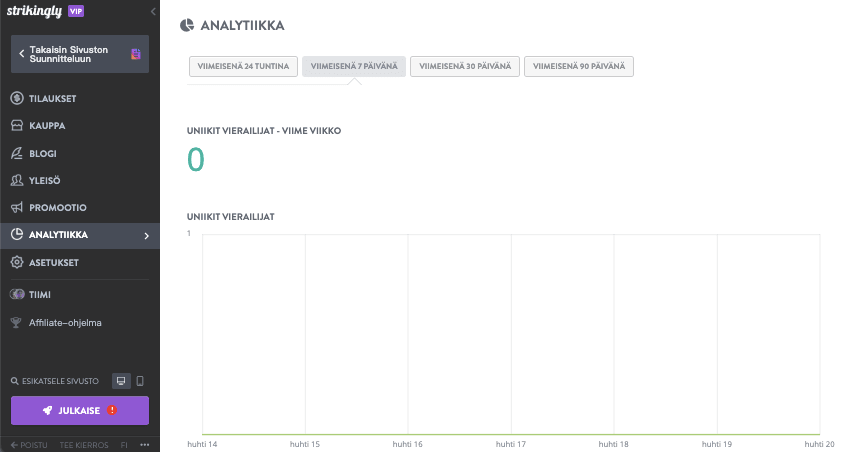Click the Tilaukset dollar icon
861x452 pixels.
coord(17,98)
